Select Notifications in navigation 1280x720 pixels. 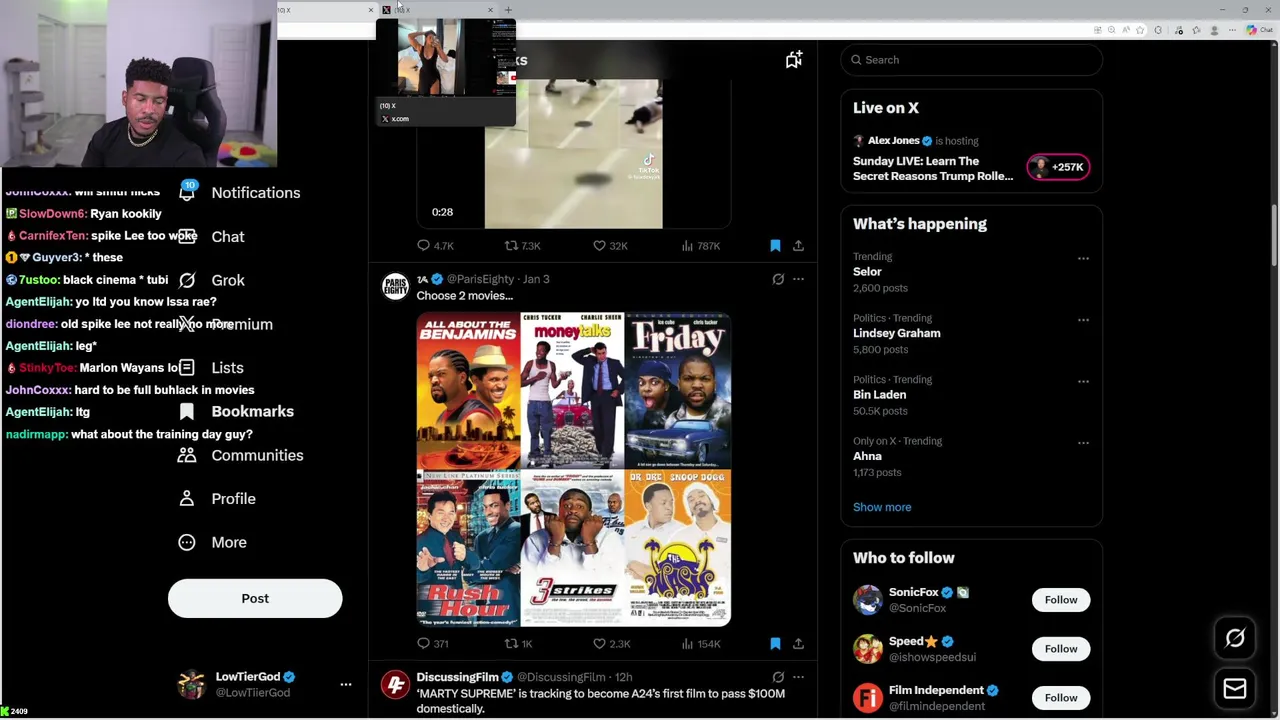tap(255, 192)
